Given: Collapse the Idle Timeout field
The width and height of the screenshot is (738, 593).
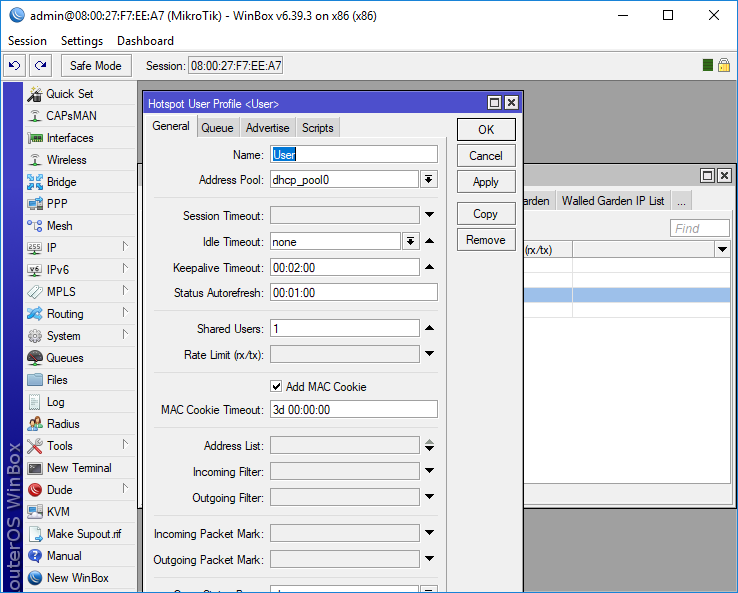Looking at the screenshot, I should [429, 241].
